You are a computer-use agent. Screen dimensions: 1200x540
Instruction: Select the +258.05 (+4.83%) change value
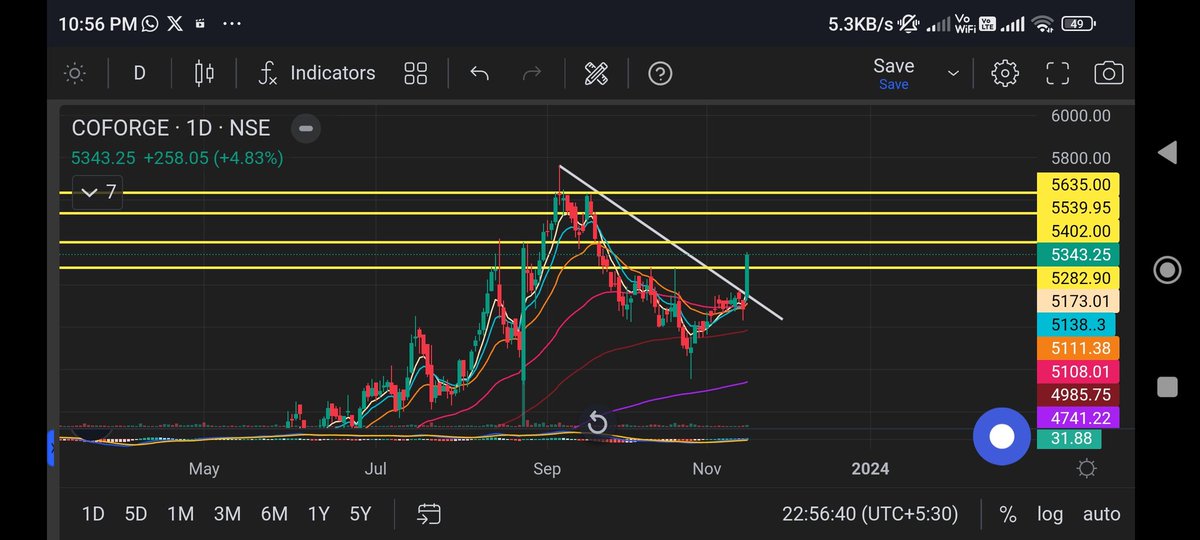click(213, 158)
